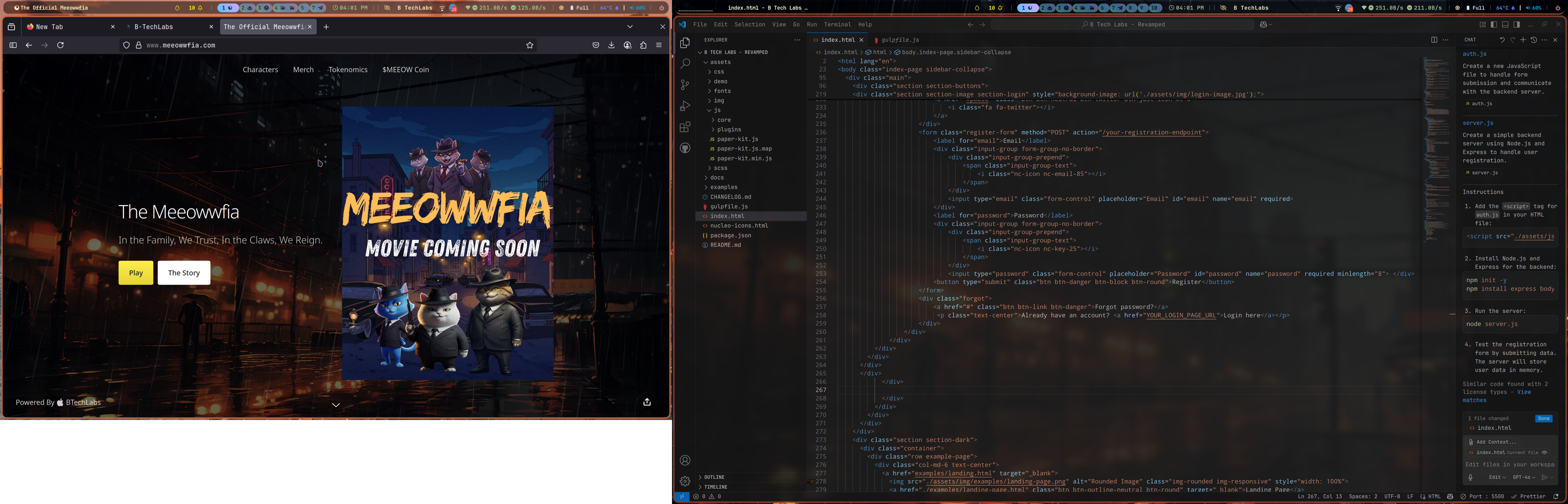Click The Story button on the webpage

(x=184, y=273)
